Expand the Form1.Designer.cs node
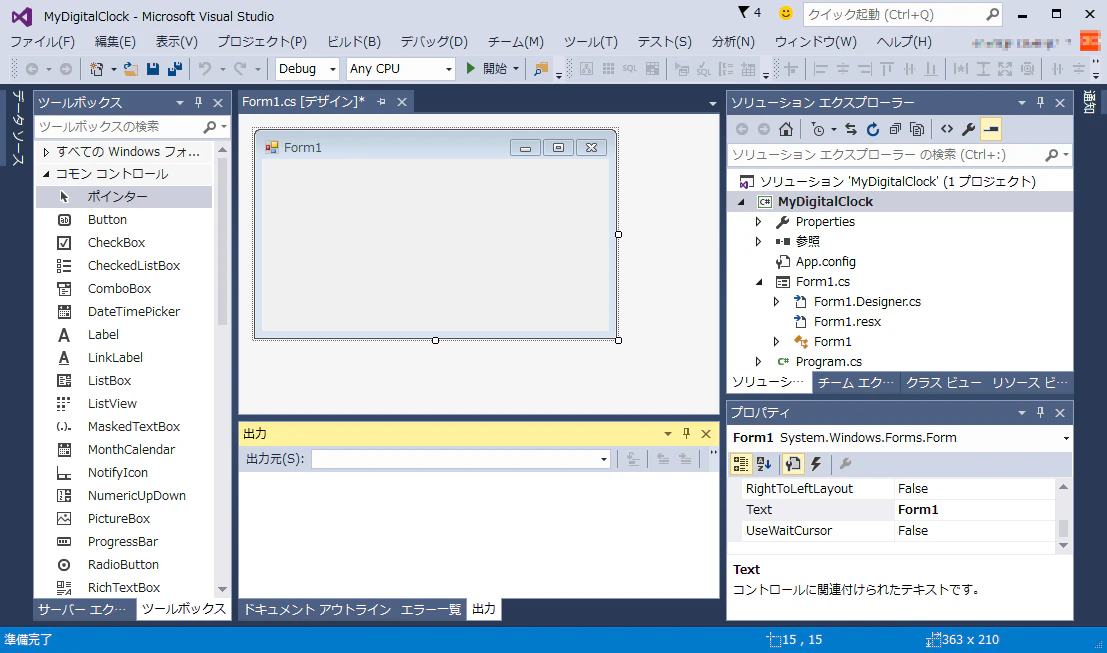 [x=777, y=301]
